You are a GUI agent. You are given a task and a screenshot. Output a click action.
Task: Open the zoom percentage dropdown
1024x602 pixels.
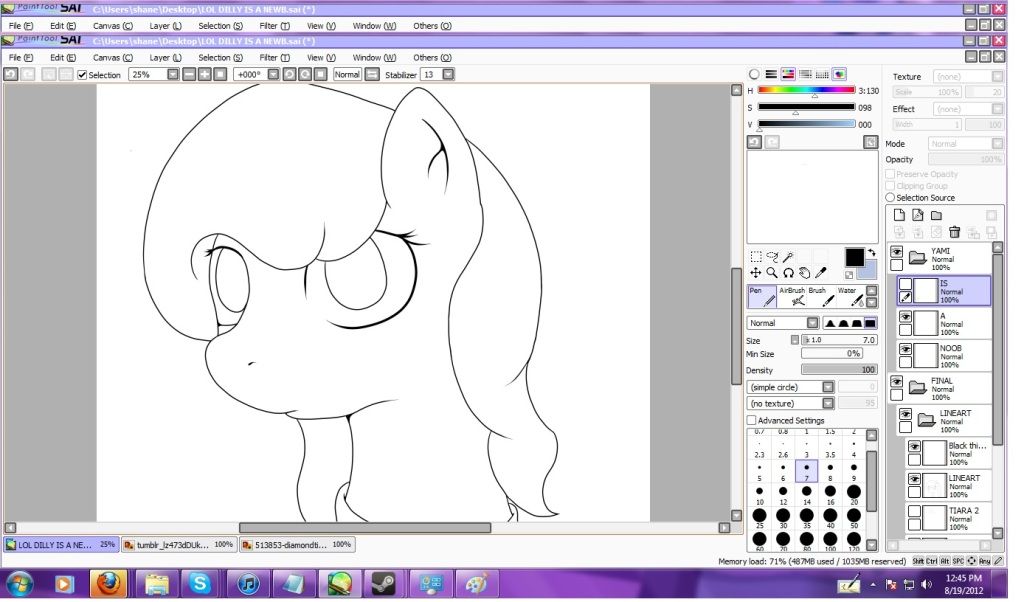point(172,74)
